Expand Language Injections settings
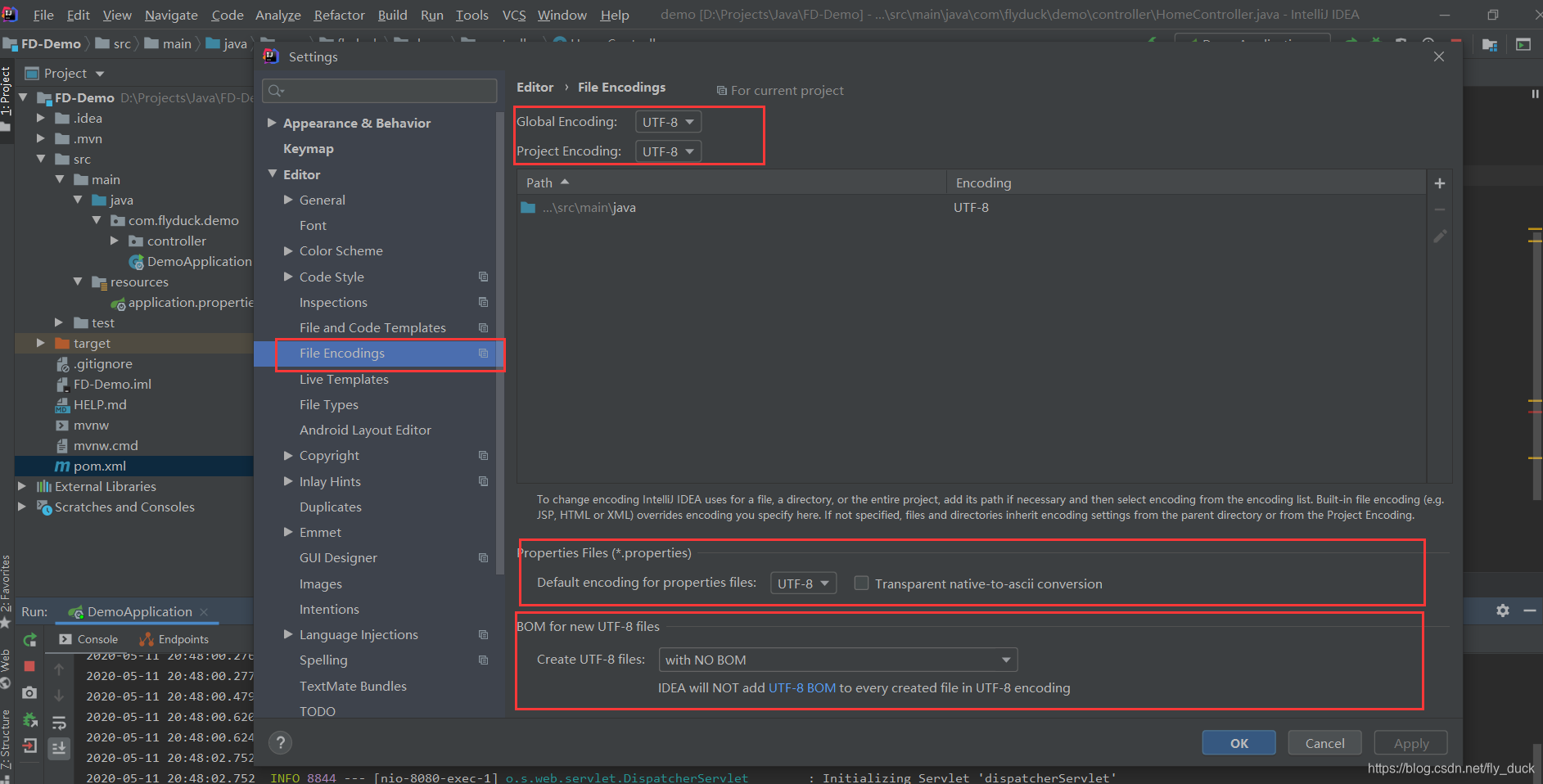 [x=288, y=634]
